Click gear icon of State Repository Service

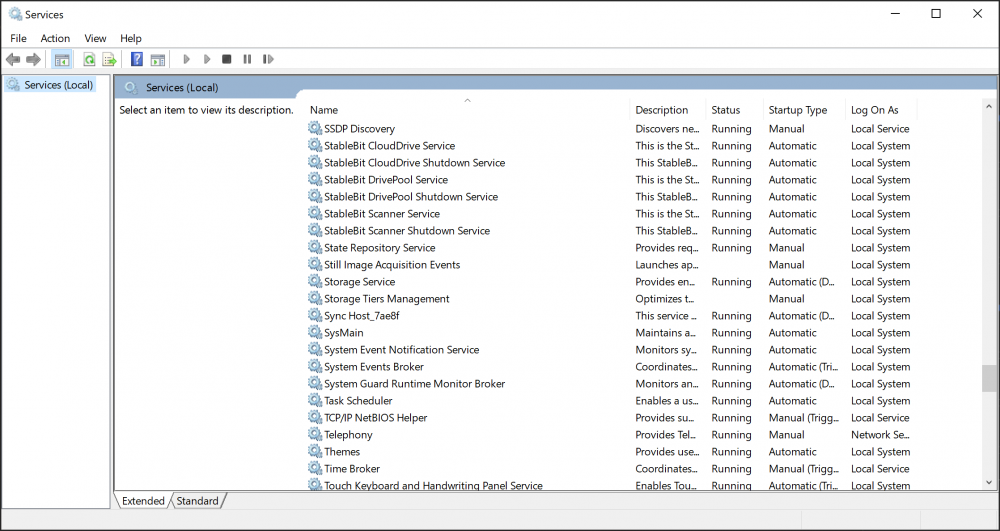(x=315, y=247)
